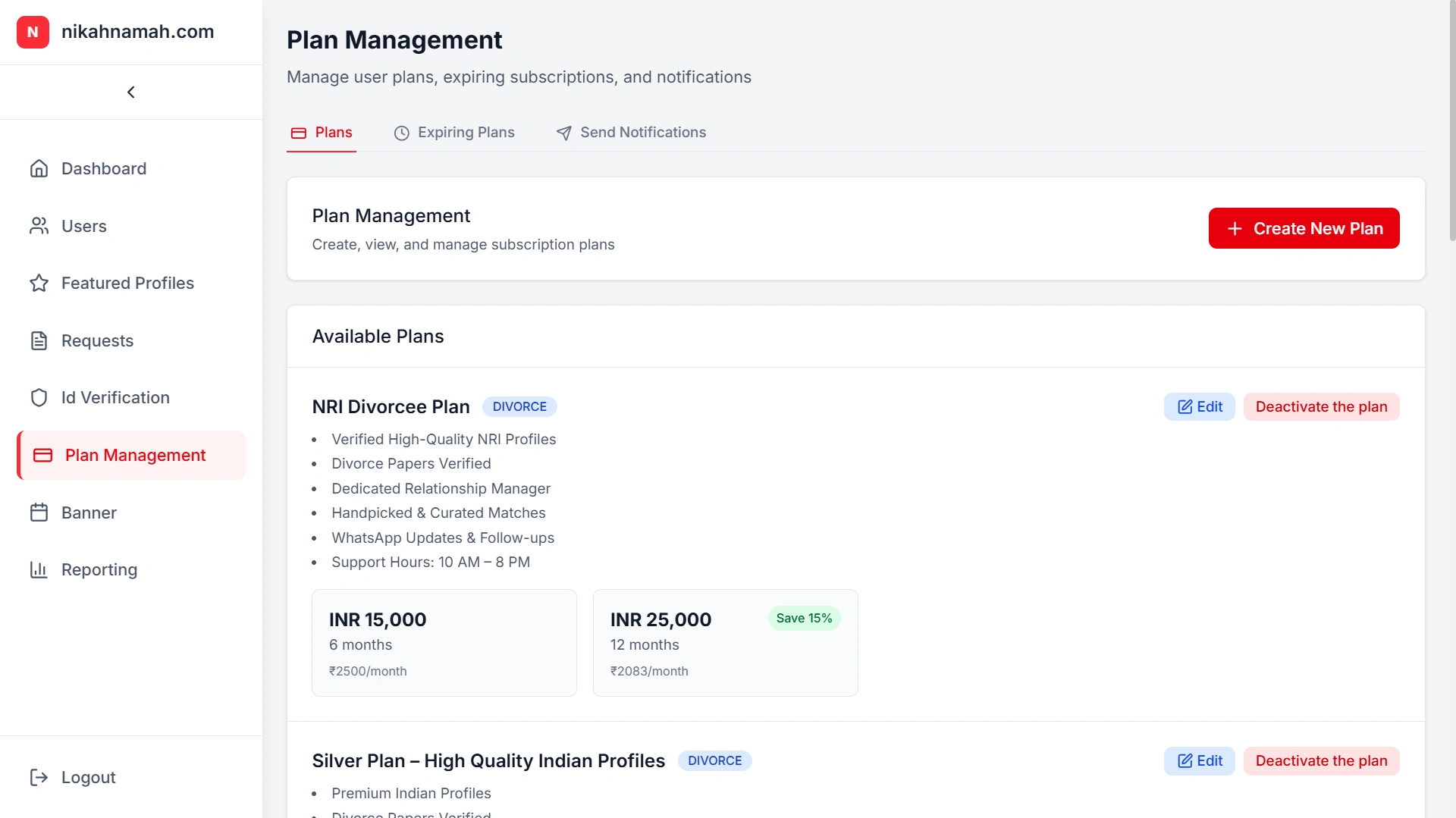Edit the Silver Plan
This screenshot has height=818, width=1456.
tap(1199, 760)
